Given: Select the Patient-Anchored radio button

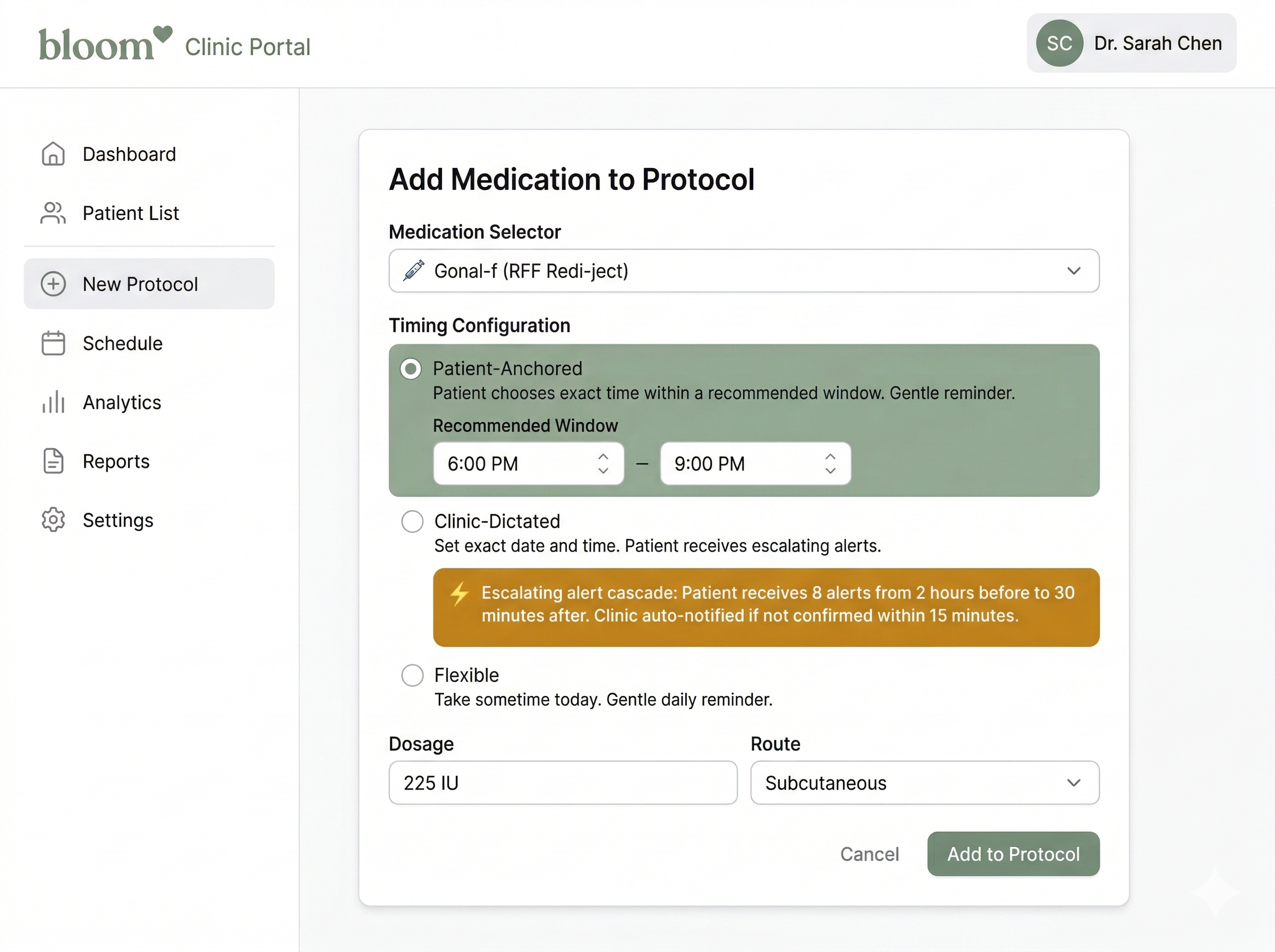Looking at the screenshot, I should [411, 369].
